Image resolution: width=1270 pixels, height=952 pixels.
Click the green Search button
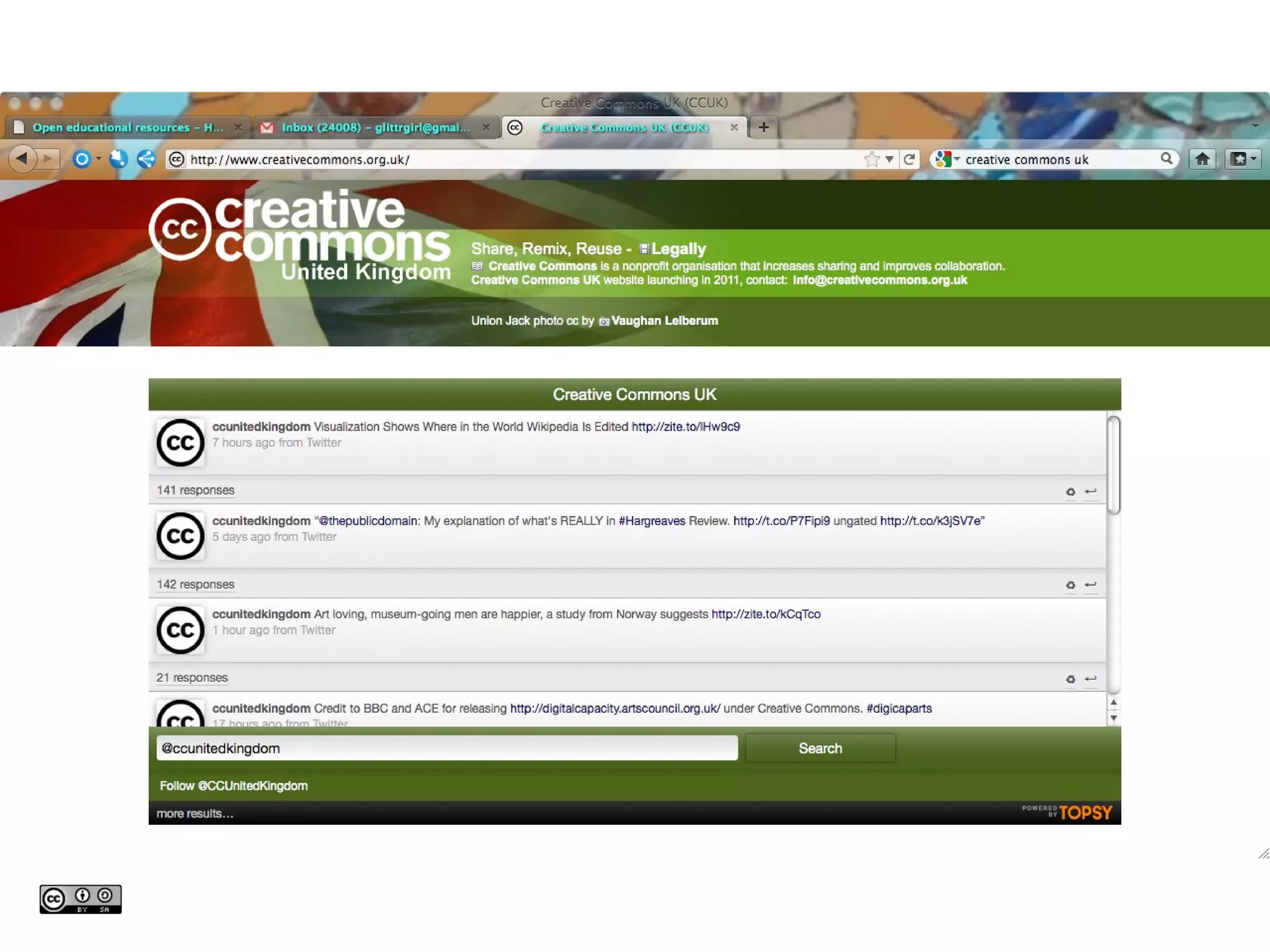pyautogui.click(x=820, y=748)
